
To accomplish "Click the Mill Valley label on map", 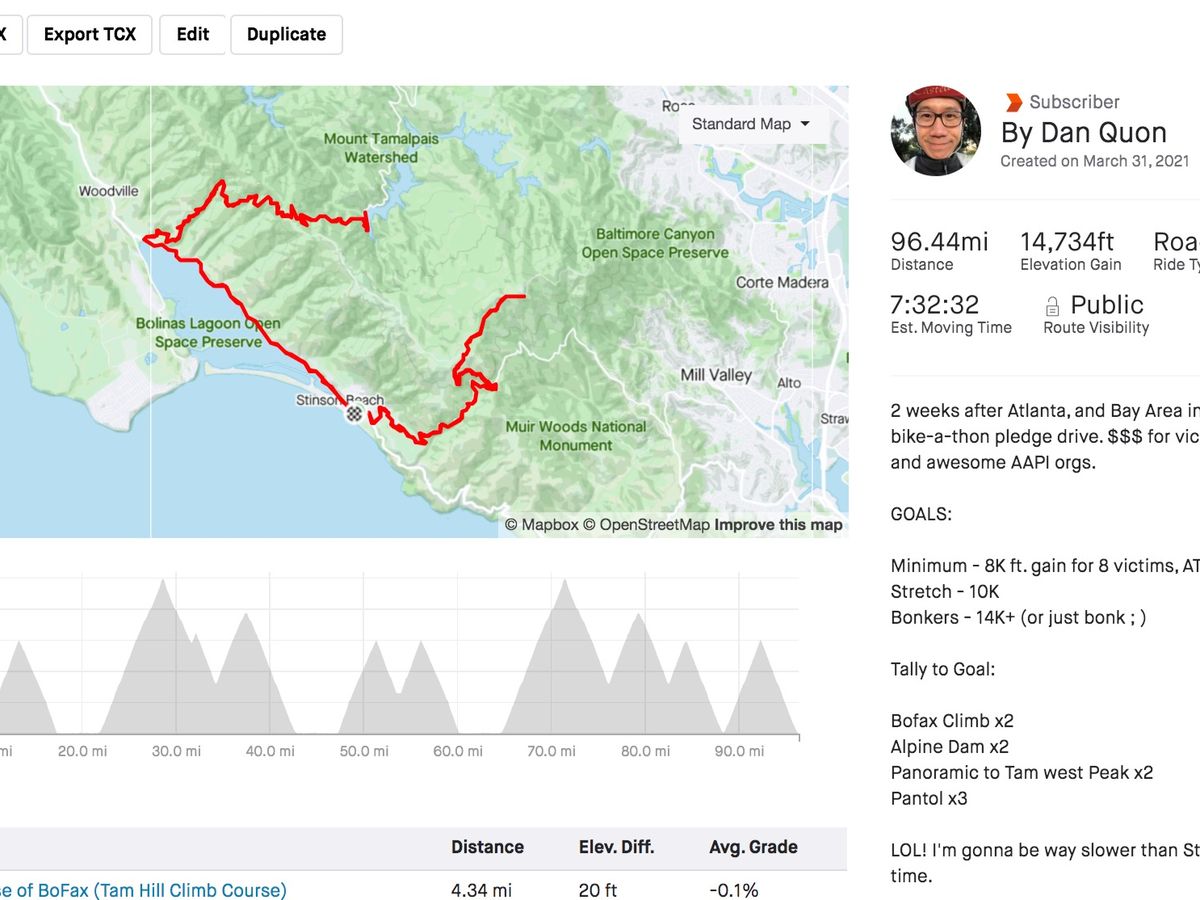I will pyautogui.click(x=716, y=375).
